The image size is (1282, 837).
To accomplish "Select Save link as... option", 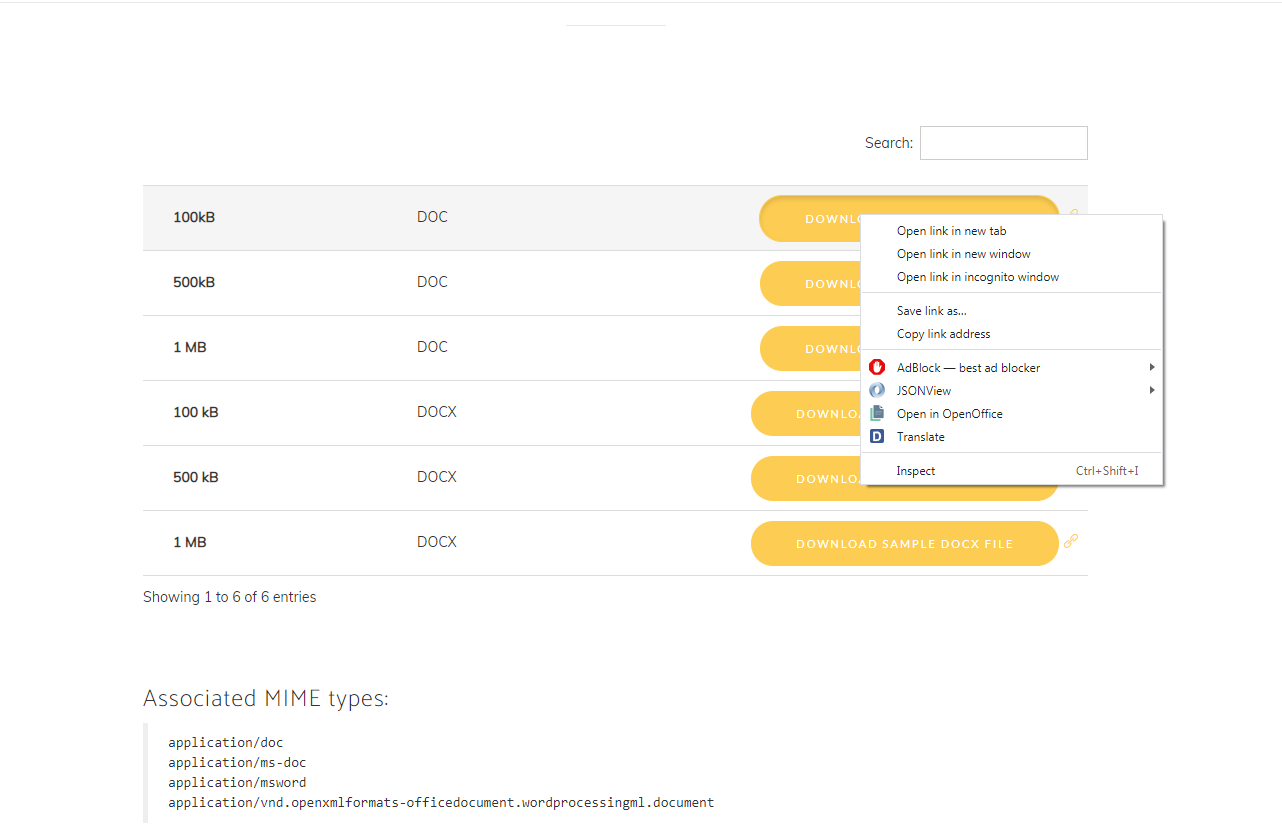I will coord(931,311).
